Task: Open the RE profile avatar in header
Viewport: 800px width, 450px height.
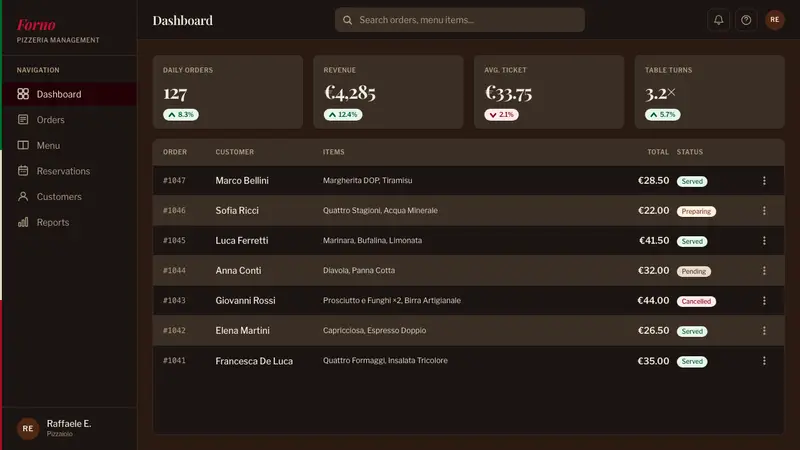Action: coord(774,20)
